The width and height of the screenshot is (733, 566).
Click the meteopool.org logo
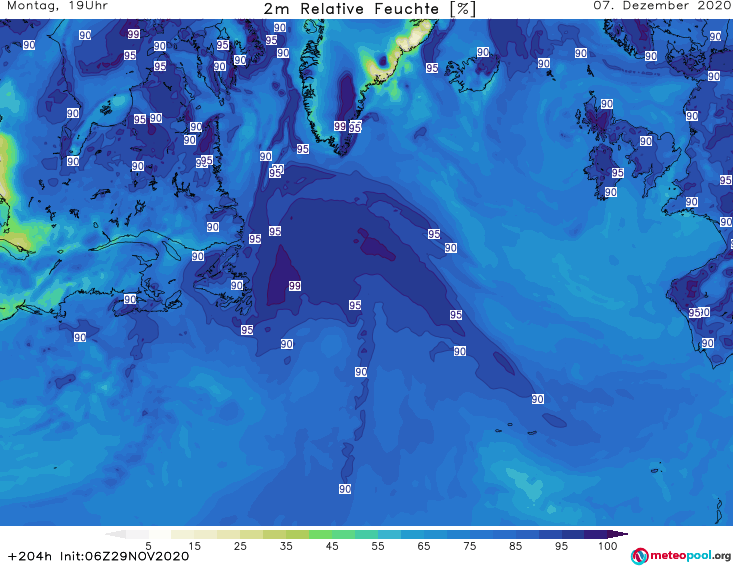681,556
